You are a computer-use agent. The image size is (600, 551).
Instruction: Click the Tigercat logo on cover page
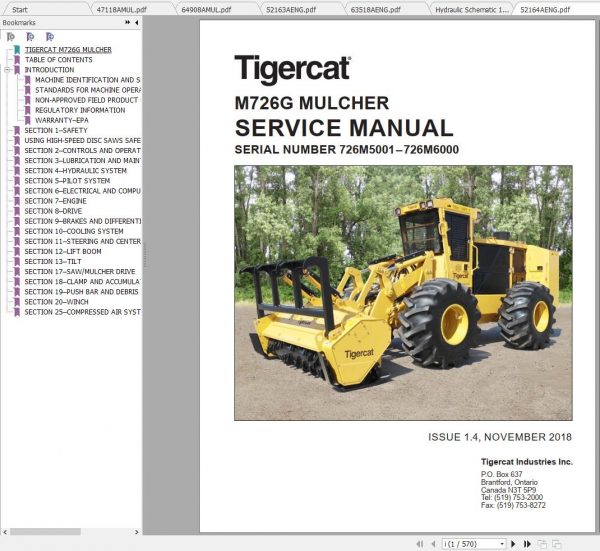[293, 69]
